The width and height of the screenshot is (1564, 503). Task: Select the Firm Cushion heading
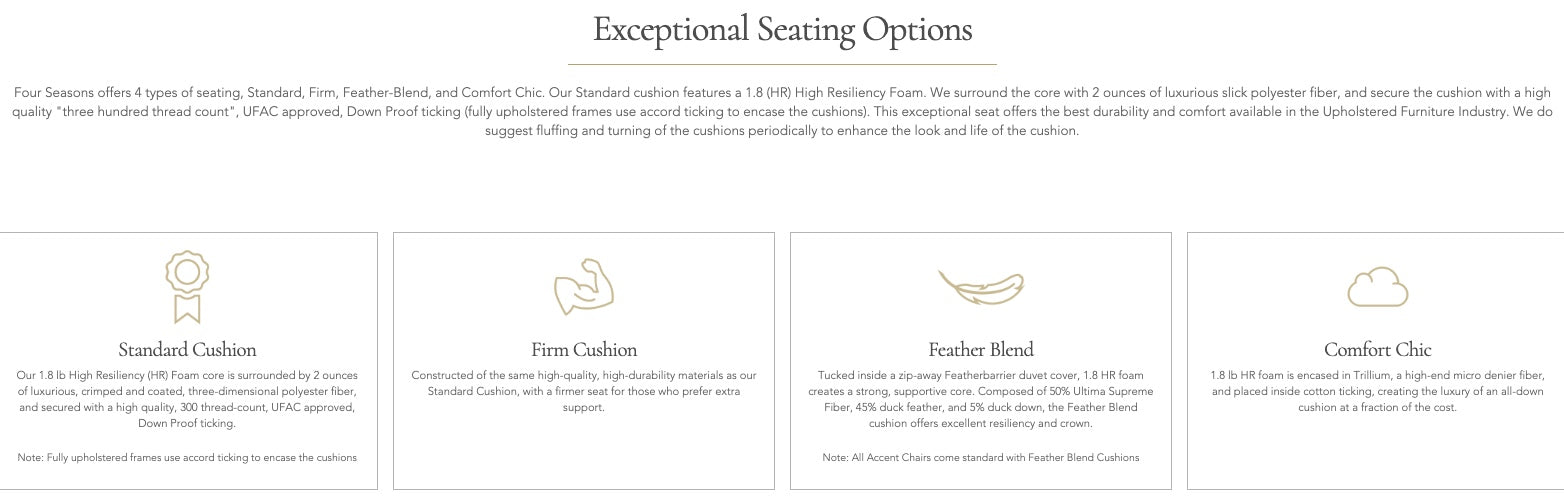click(584, 350)
